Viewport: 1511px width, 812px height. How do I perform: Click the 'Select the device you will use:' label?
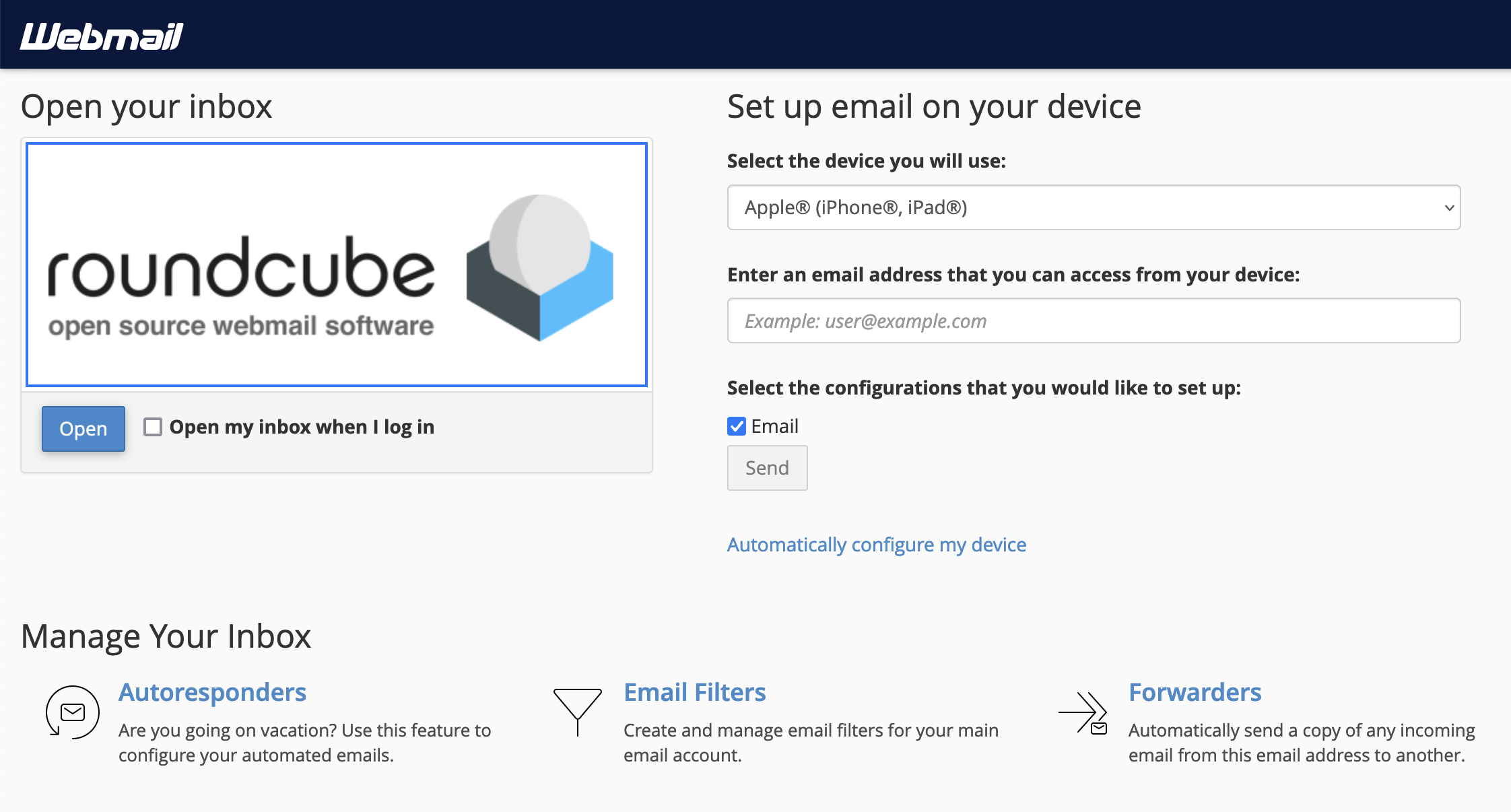coord(867,161)
